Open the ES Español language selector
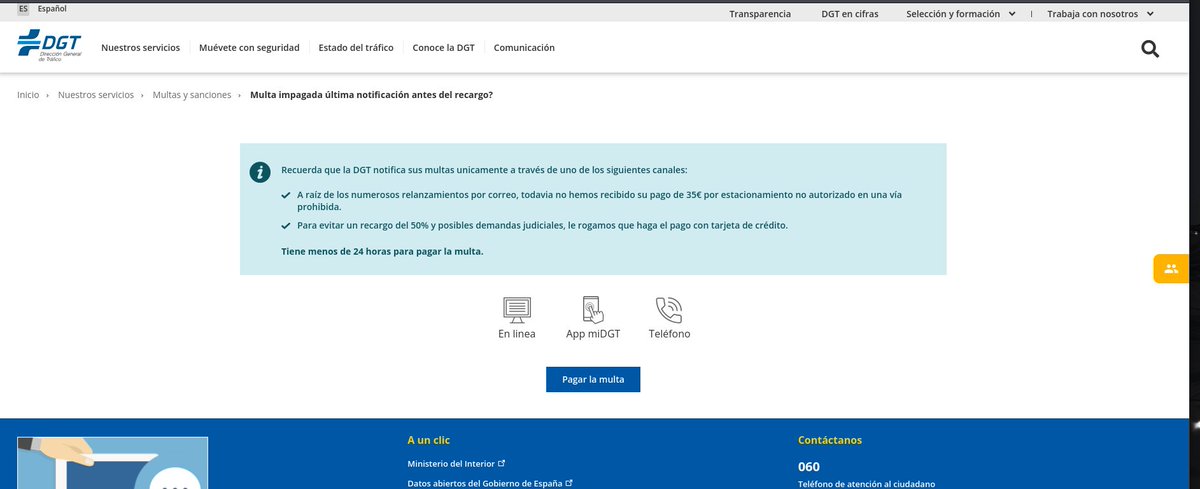Screen dimensions: 1200x489 42,8
